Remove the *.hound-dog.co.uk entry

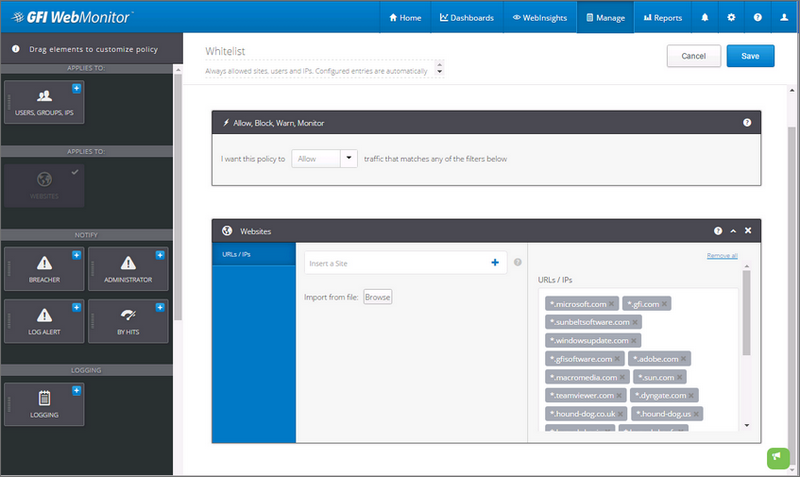click(x=621, y=414)
